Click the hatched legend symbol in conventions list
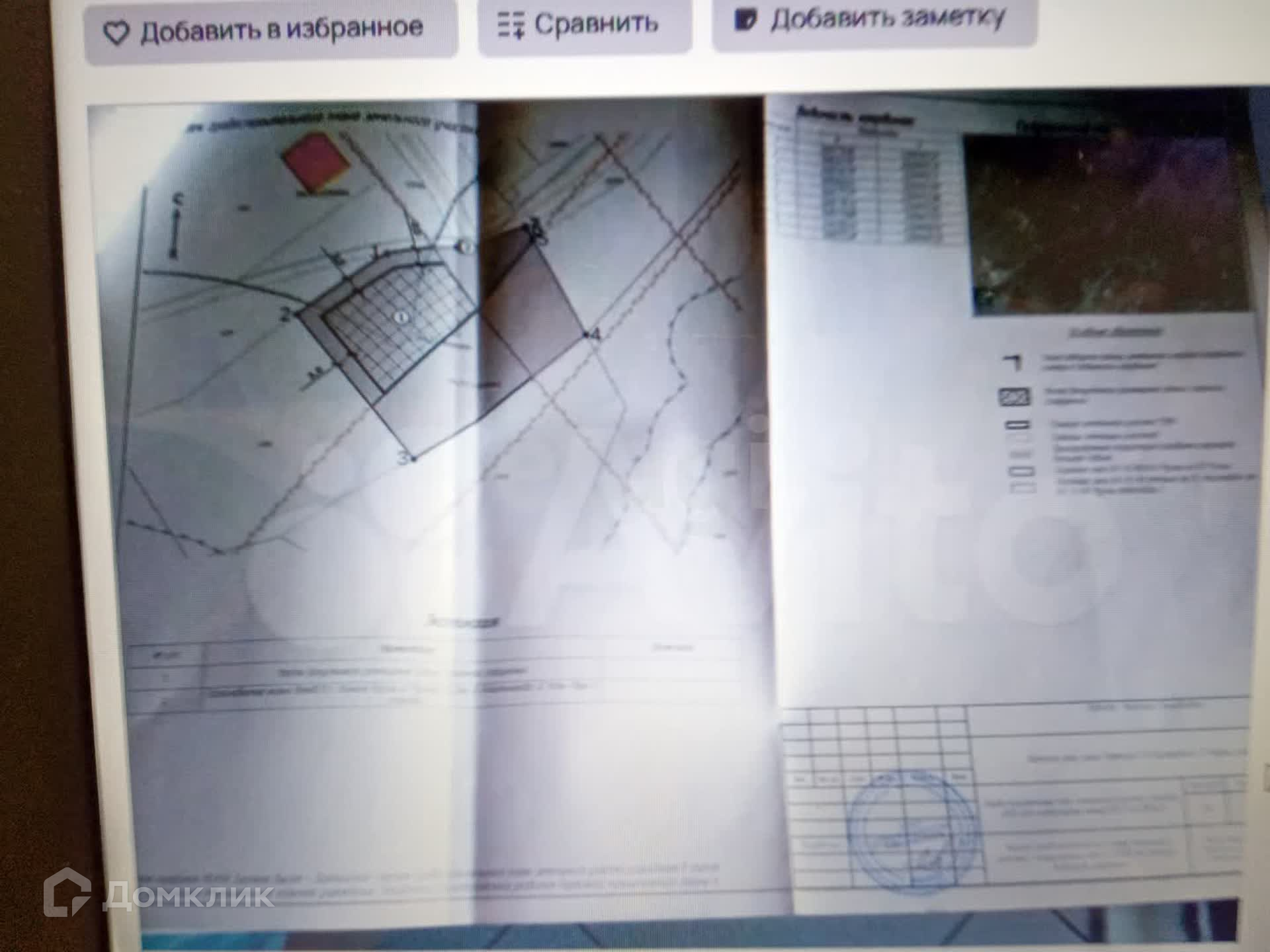The height and width of the screenshot is (952, 1270). point(1013,397)
